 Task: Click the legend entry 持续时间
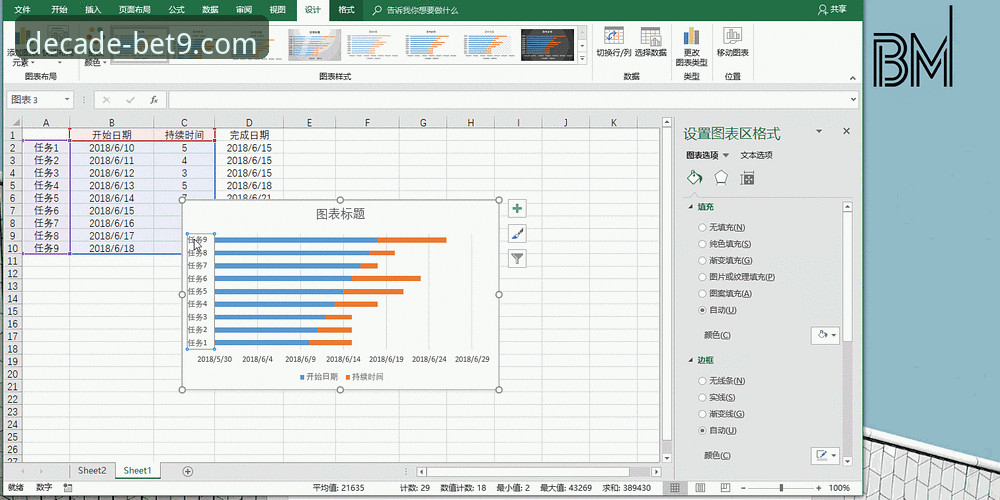[x=364, y=377]
